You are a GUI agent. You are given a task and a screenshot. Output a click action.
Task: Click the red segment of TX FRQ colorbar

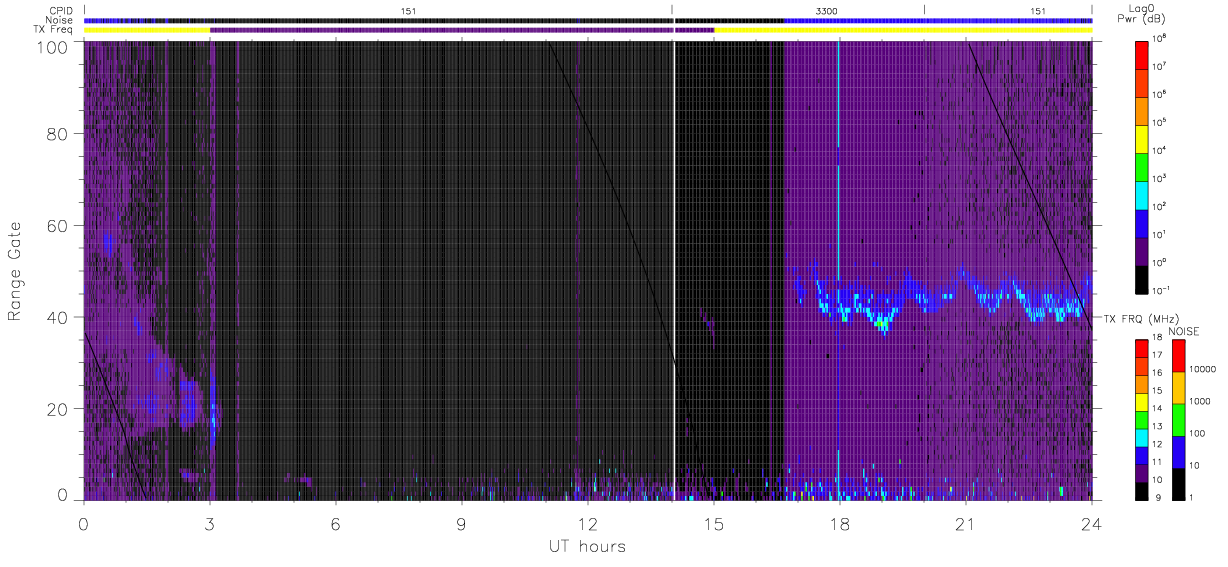point(1143,347)
